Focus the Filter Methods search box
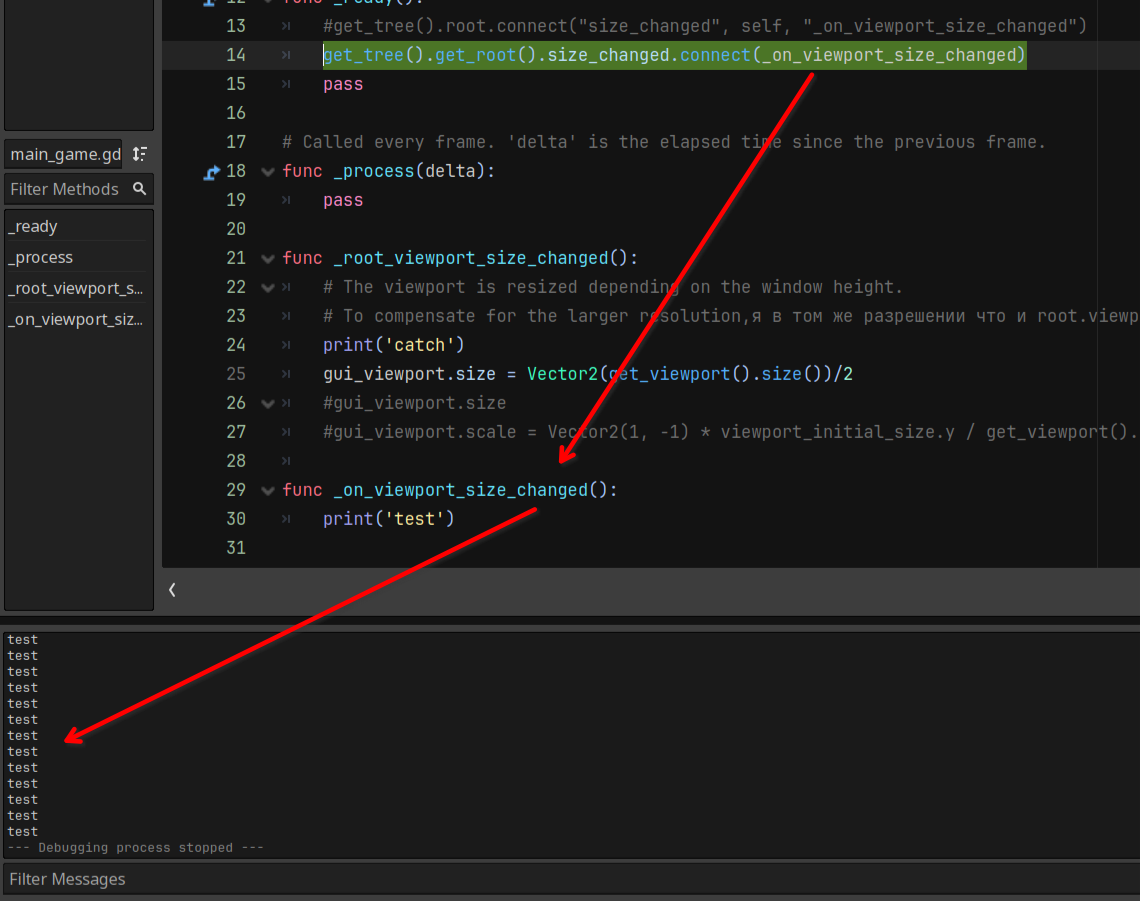 click(x=66, y=189)
